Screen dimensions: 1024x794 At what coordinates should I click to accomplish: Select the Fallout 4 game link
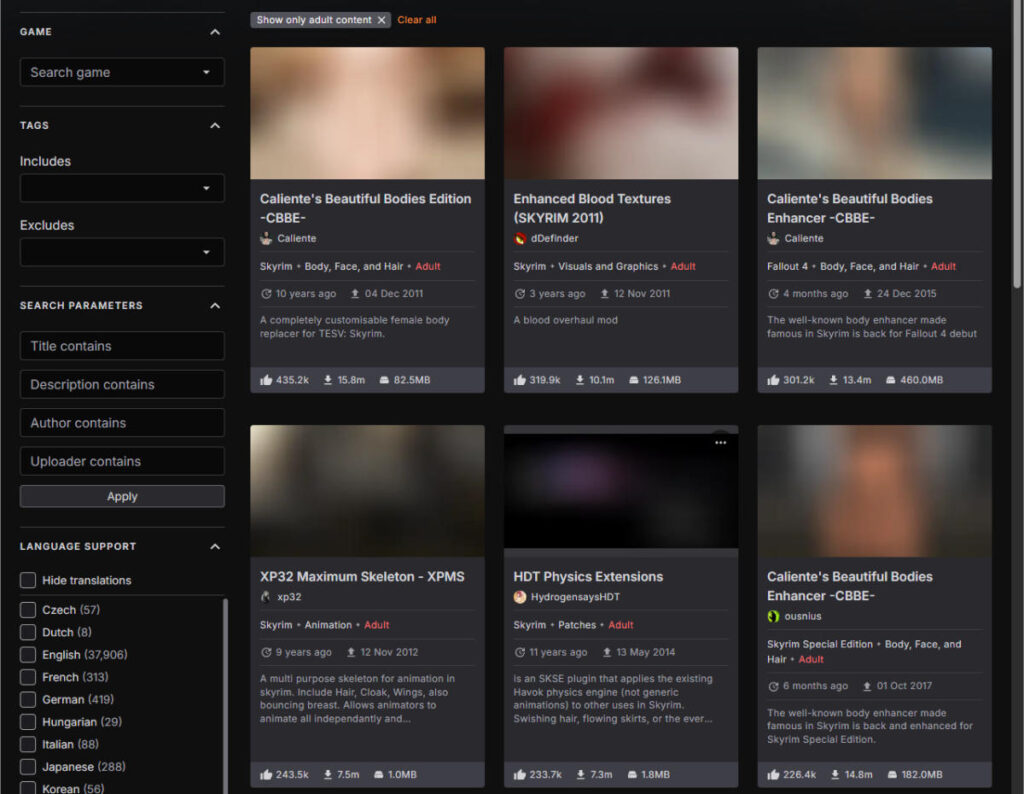tap(788, 266)
